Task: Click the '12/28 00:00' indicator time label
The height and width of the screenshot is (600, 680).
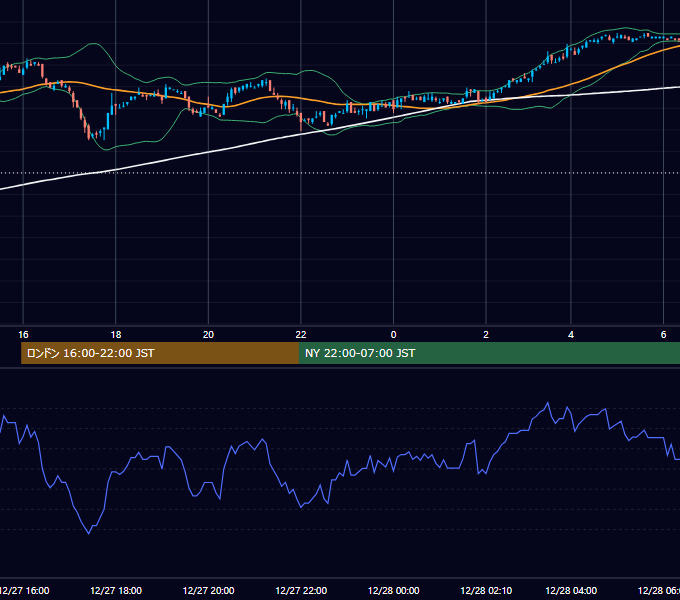Action: [393, 591]
